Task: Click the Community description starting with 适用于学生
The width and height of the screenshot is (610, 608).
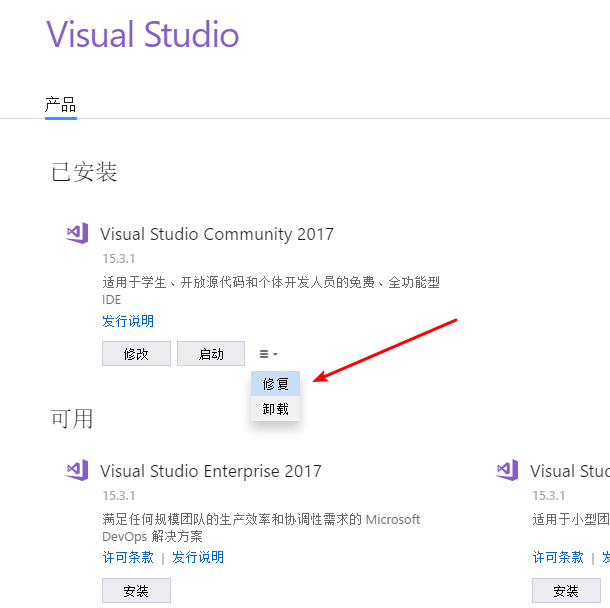Action: pos(271,291)
